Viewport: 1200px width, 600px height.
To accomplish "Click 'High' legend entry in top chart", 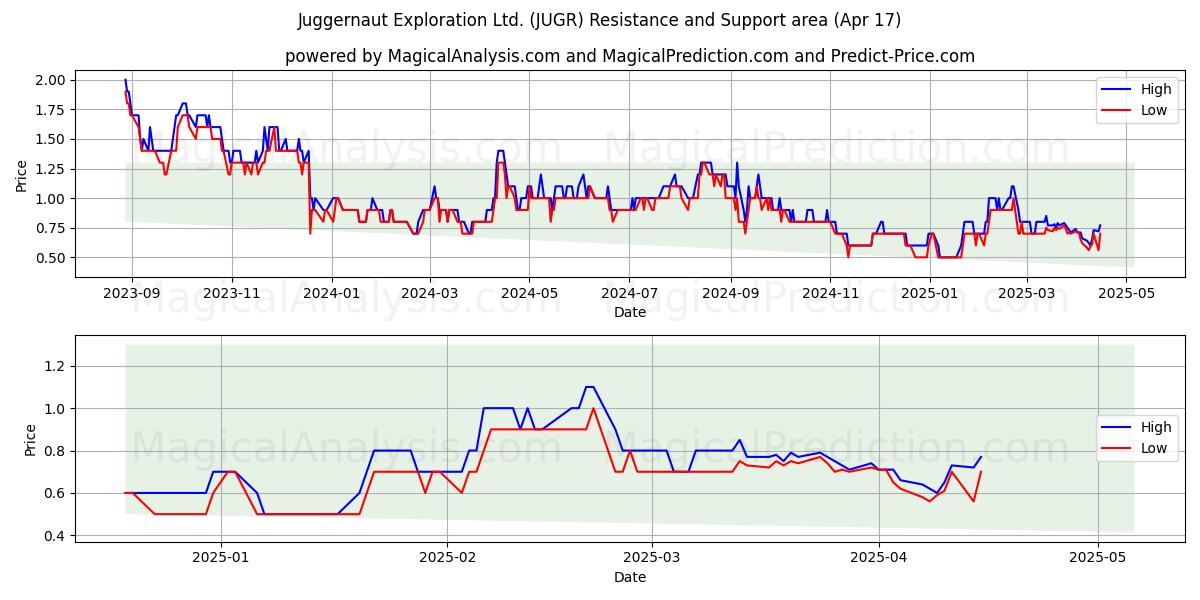I will (x=1157, y=89).
